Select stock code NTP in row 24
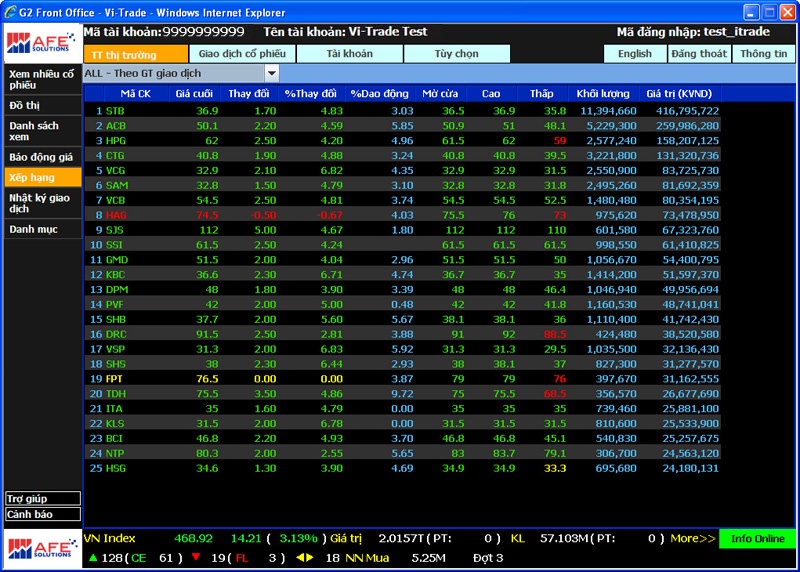The height and width of the screenshot is (572, 800). [115, 453]
